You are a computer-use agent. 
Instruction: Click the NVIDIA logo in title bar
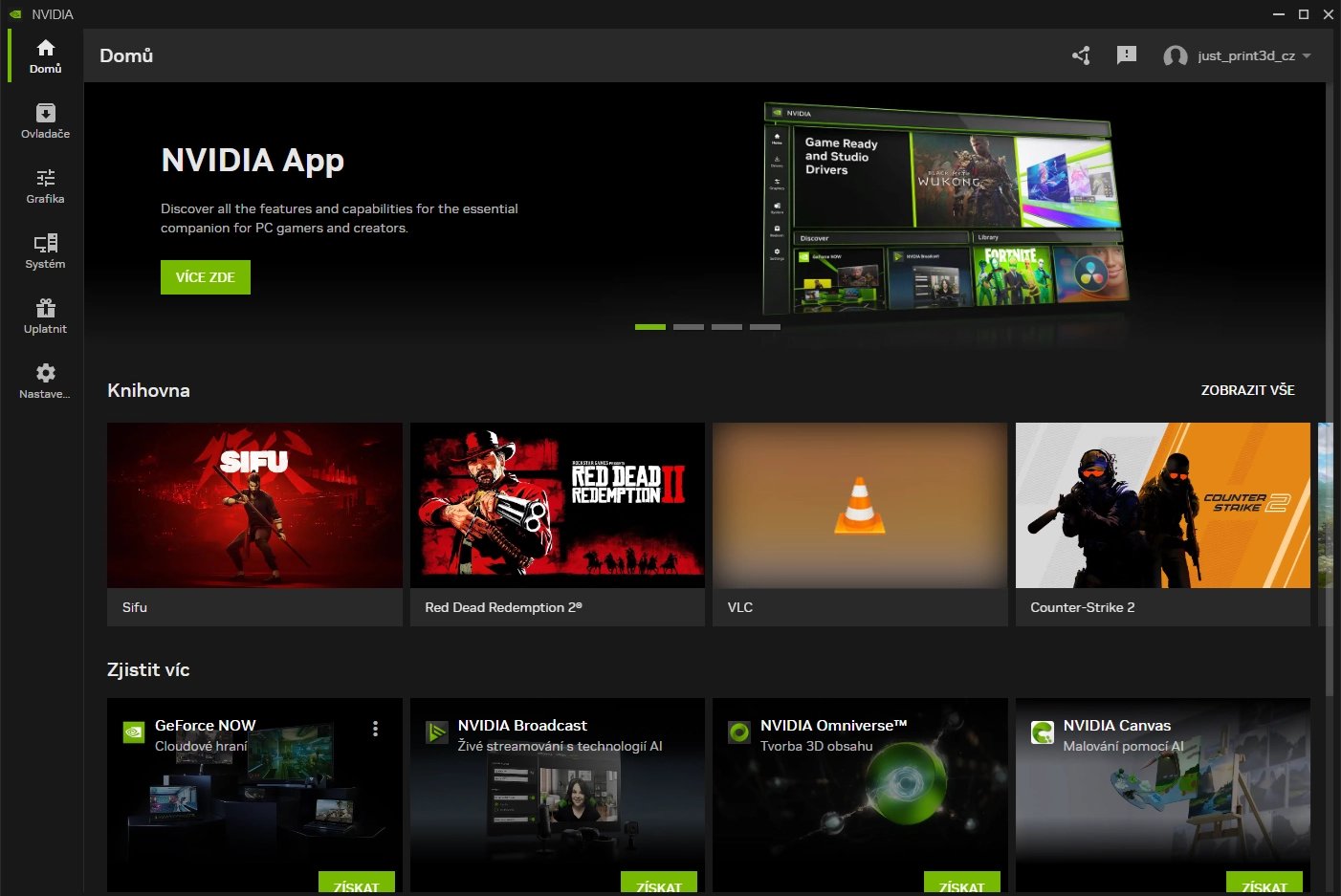(14, 14)
